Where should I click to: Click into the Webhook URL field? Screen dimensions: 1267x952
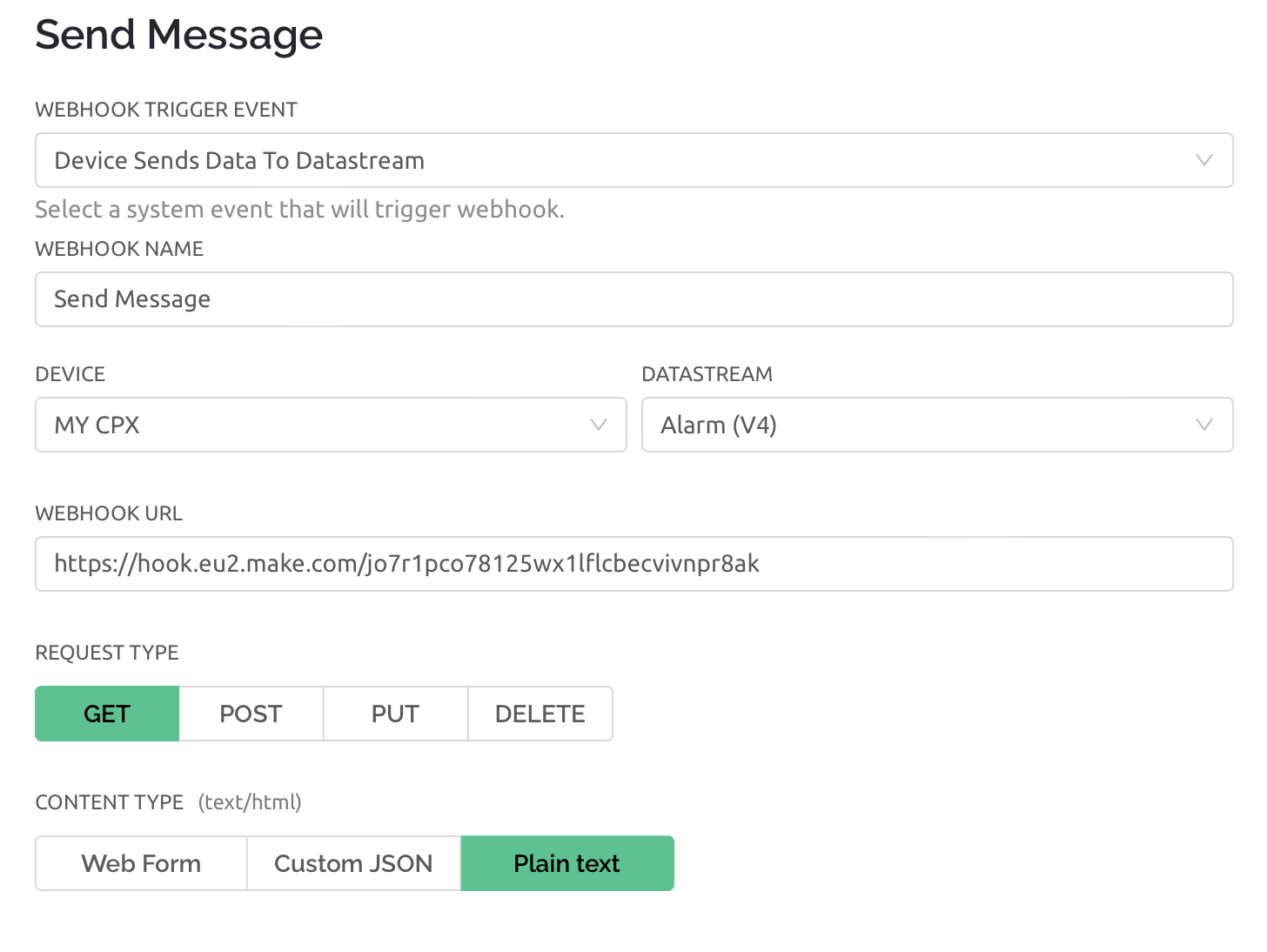tap(634, 564)
